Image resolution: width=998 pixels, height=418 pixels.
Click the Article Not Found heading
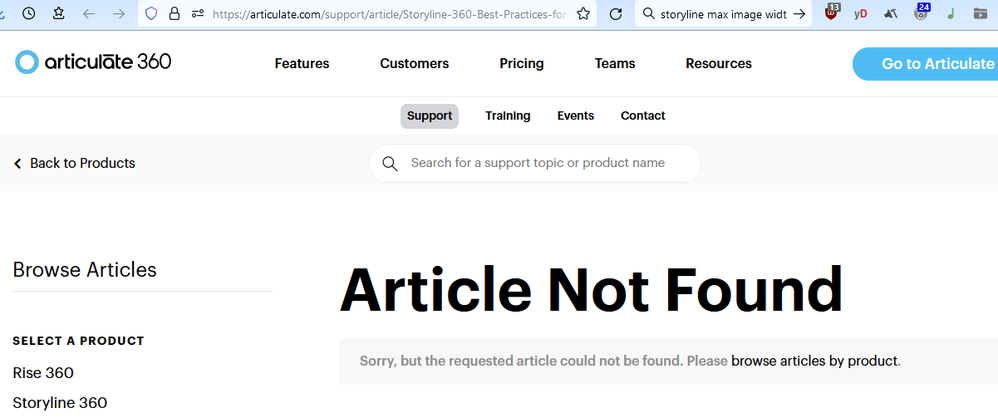click(x=591, y=289)
